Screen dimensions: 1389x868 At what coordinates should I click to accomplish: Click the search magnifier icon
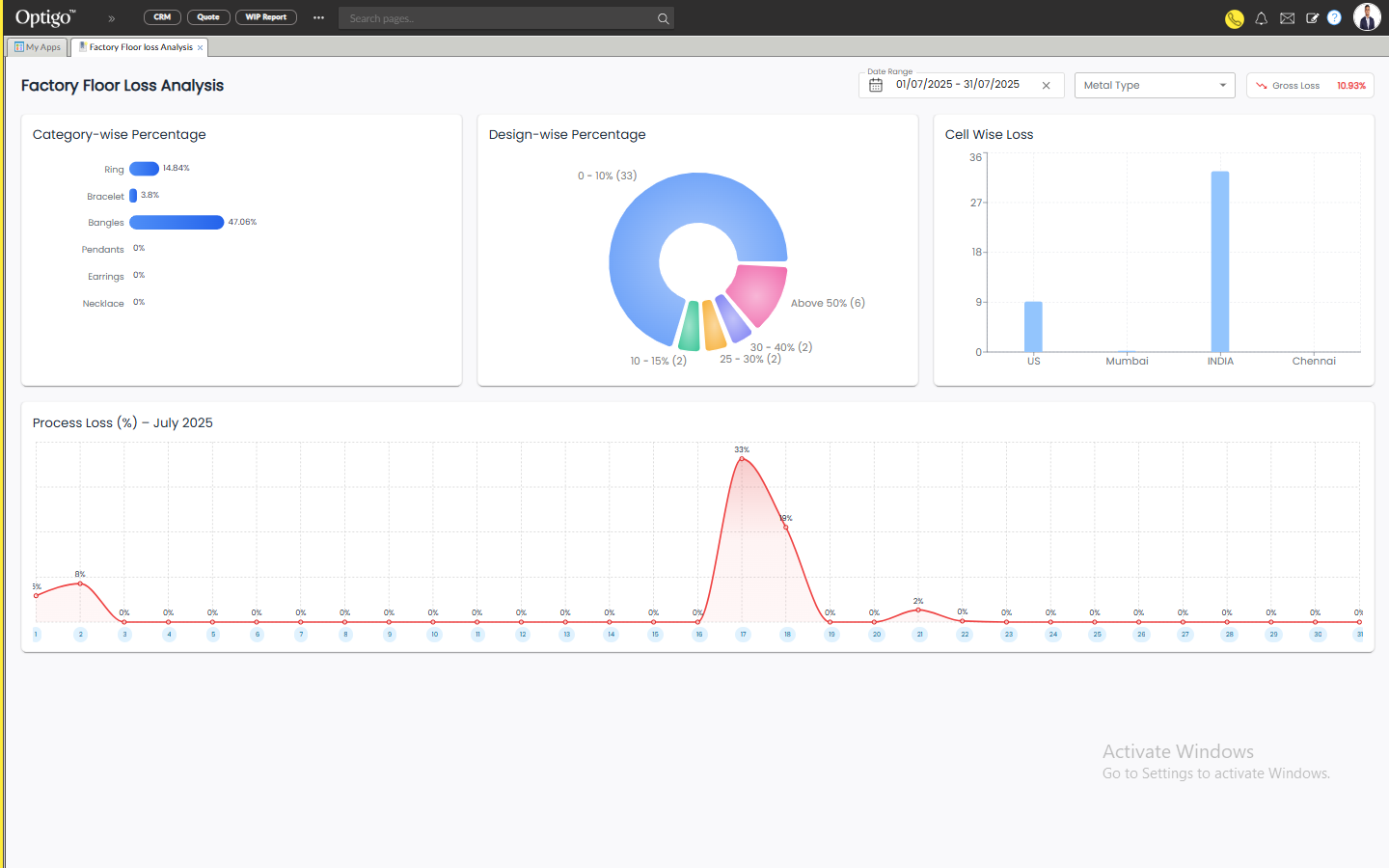click(x=663, y=18)
